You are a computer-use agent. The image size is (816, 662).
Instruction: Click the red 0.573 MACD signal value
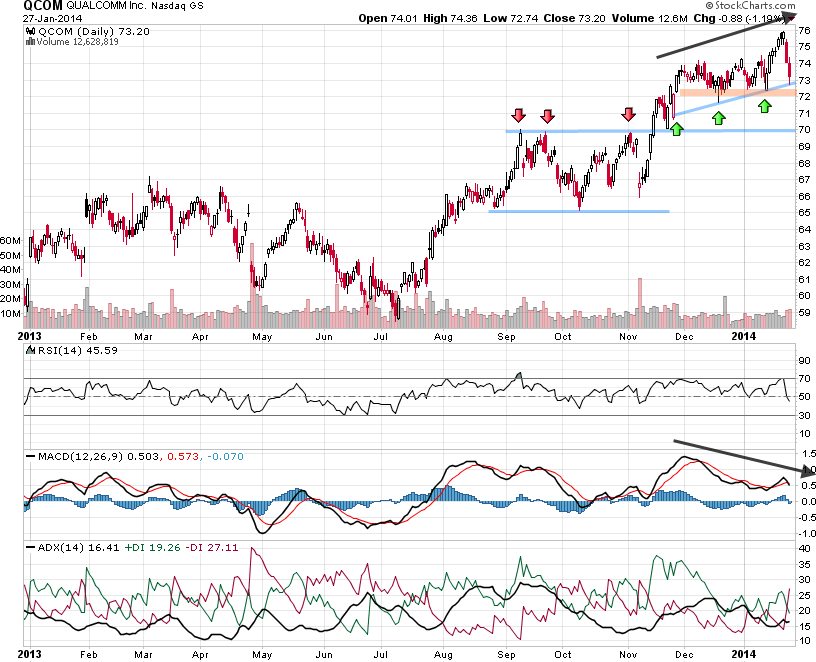coord(183,456)
